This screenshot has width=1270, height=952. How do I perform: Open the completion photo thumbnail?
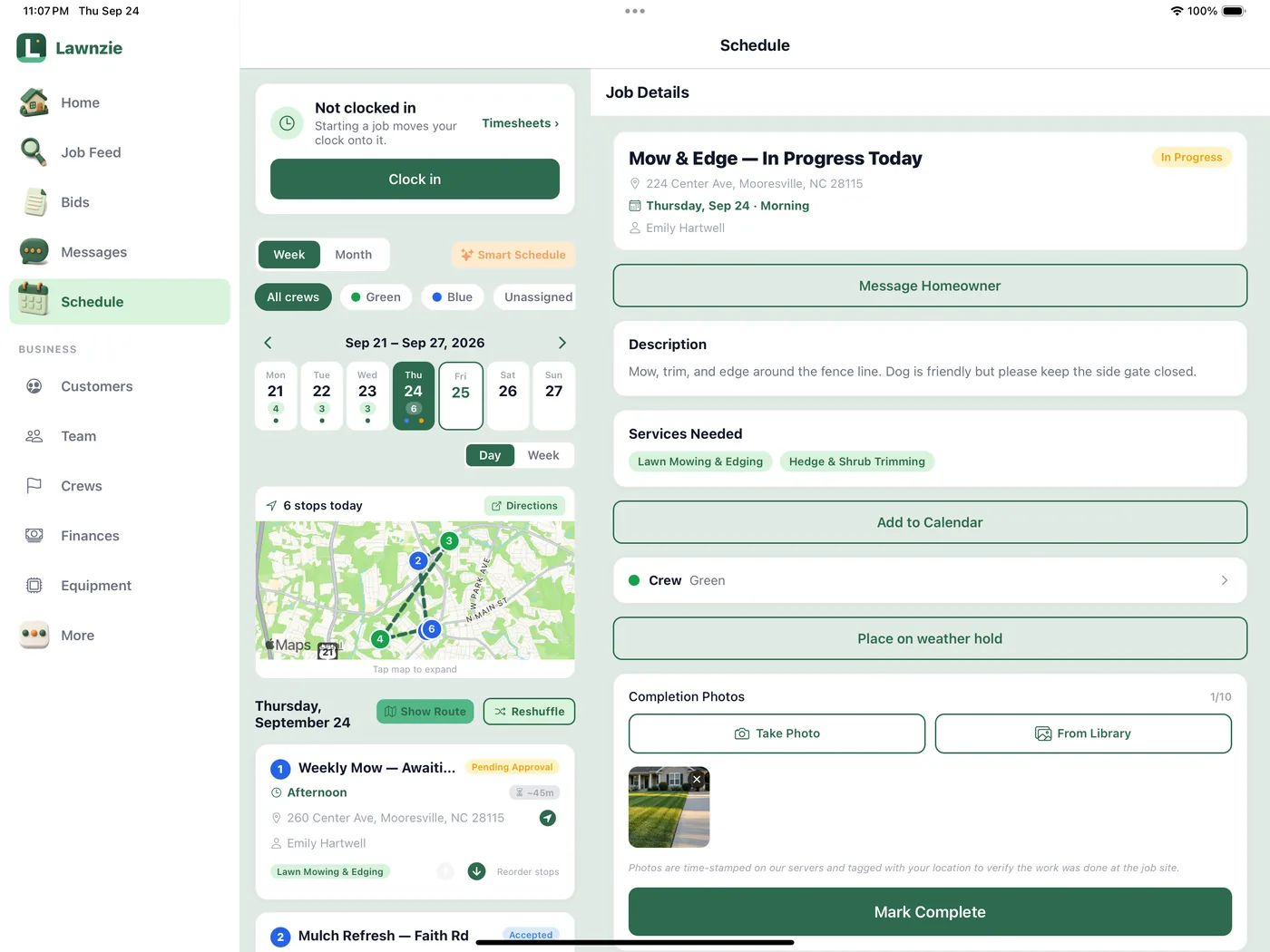coord(669,807)
